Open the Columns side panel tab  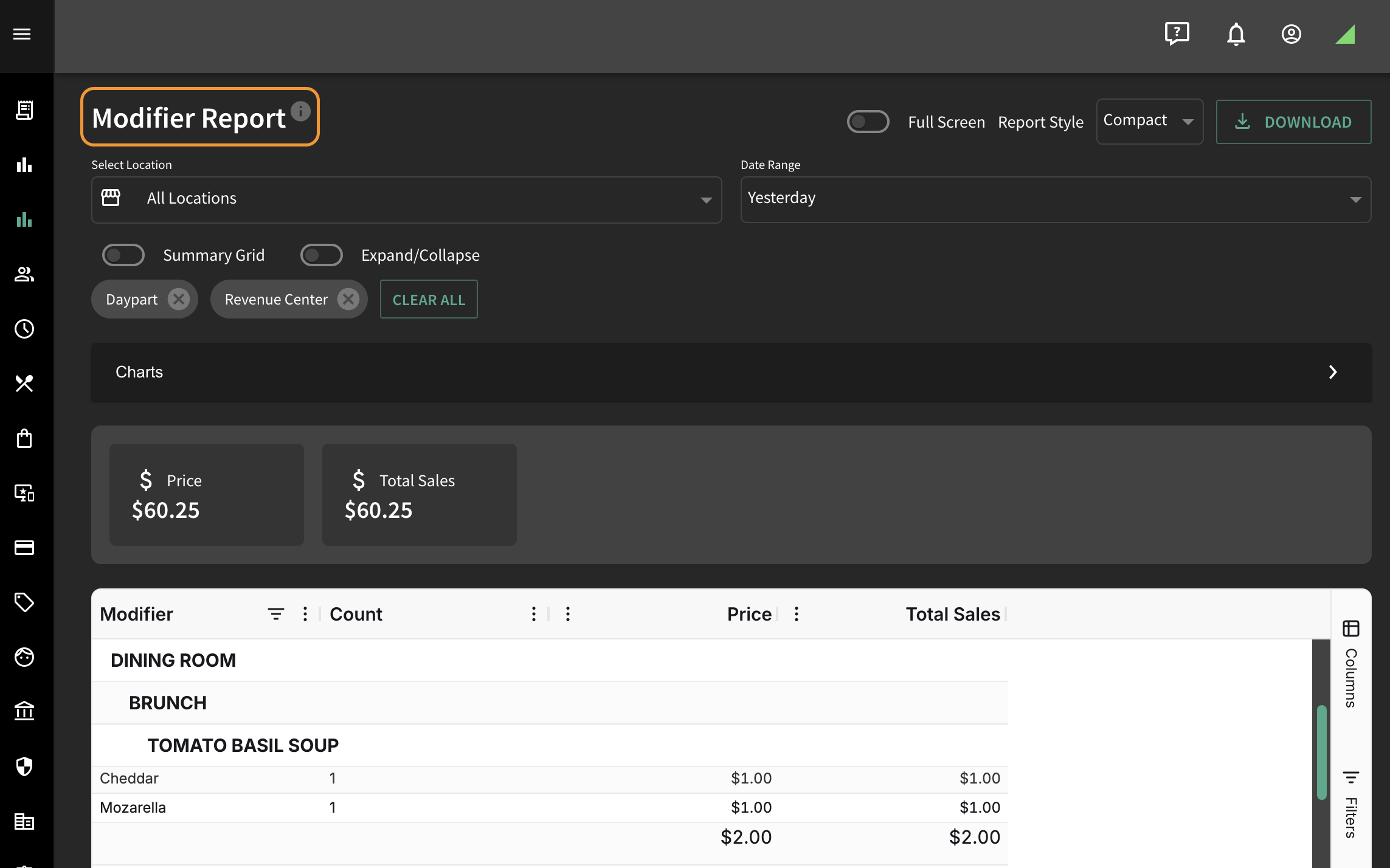[x=1351, y=663]
